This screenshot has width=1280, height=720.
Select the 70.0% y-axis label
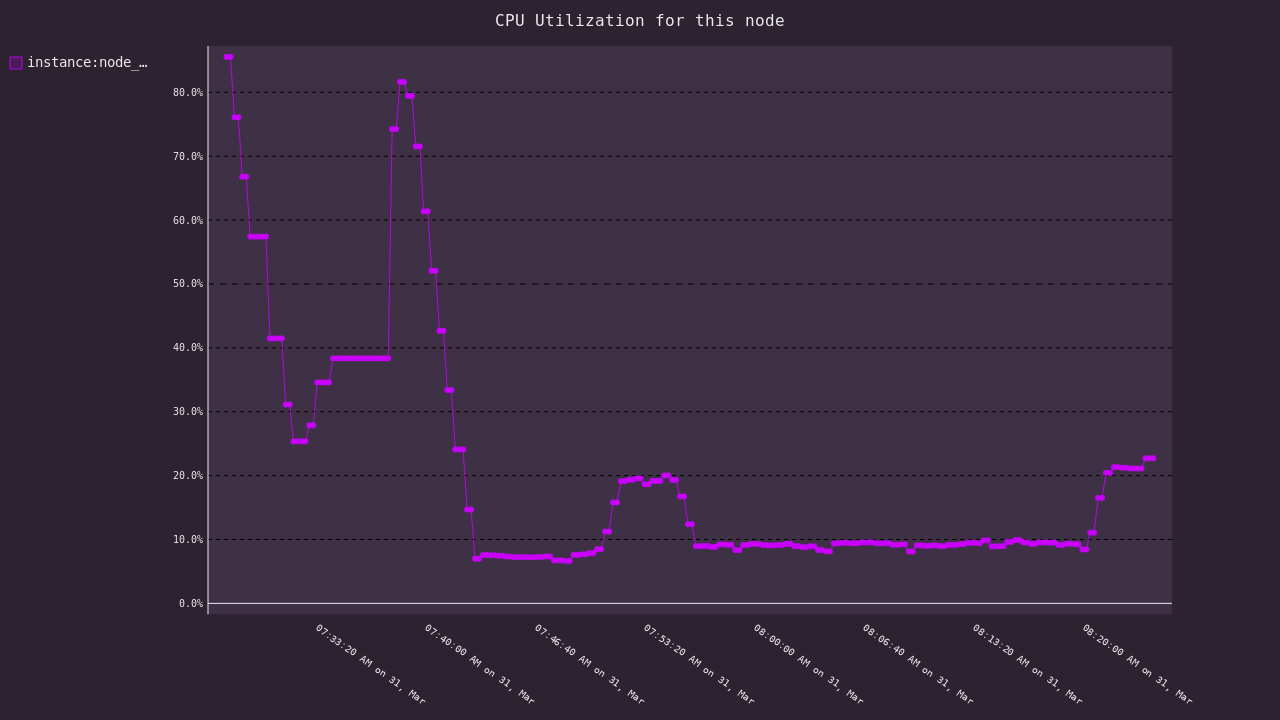tap(188, 156)
